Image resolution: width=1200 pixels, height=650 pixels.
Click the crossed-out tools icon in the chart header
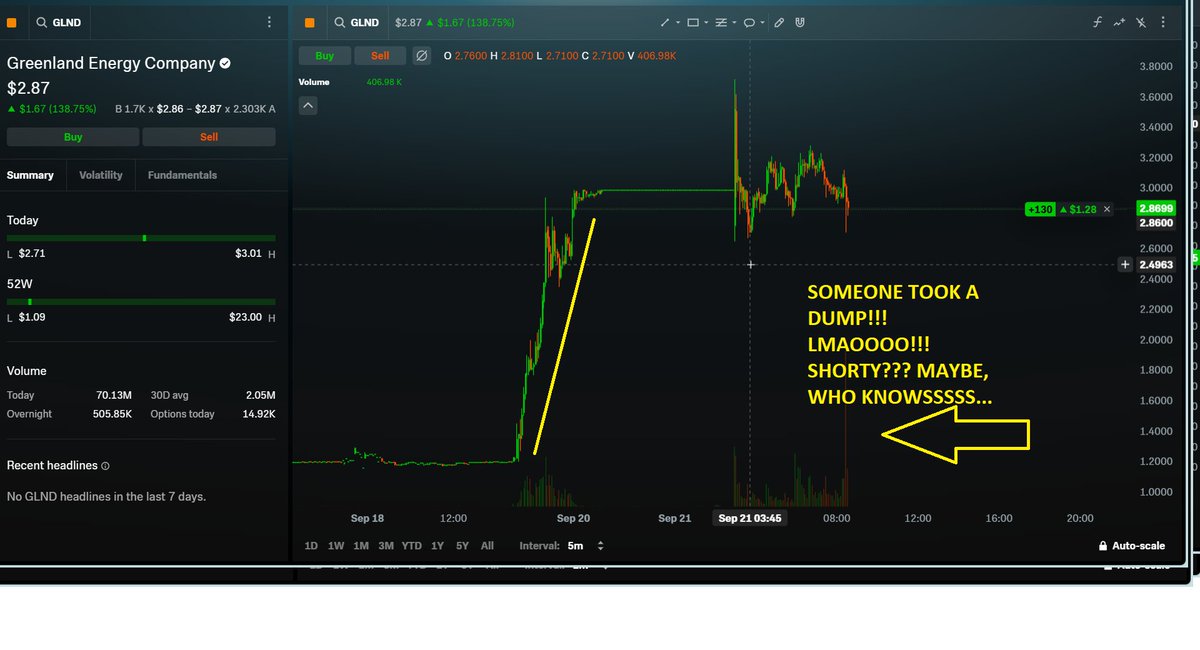tap(1142, 22)
